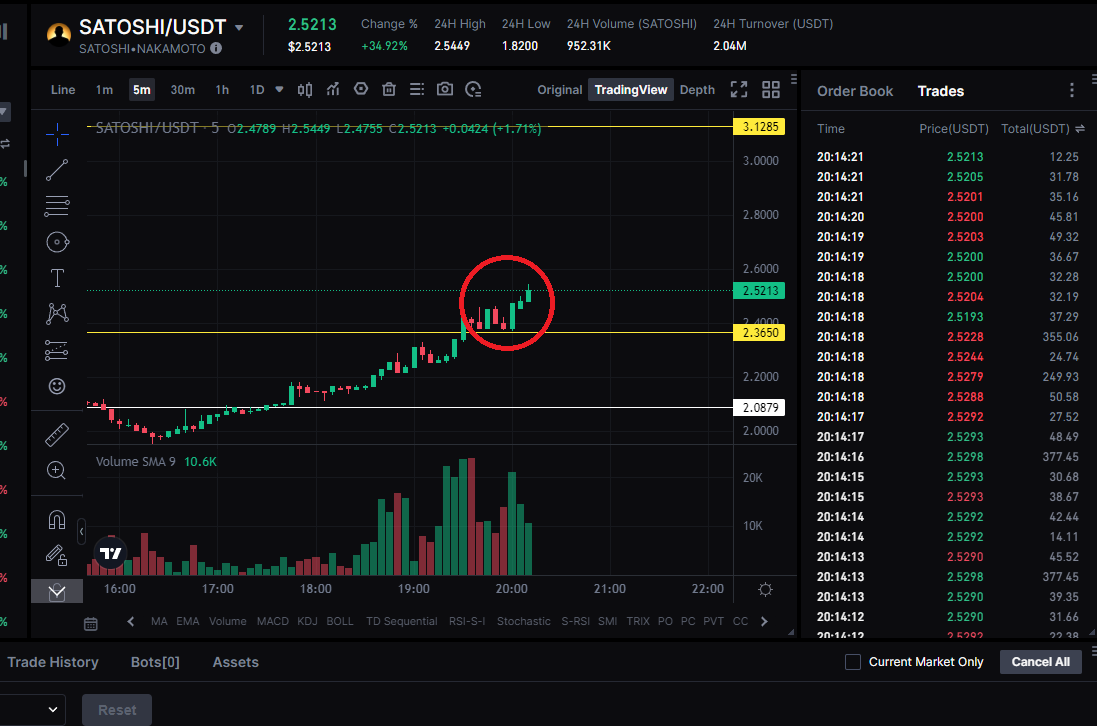Open the Assets tab
Image resolution: width=1097 pixels, height=726 pixels.
point(236,662)
